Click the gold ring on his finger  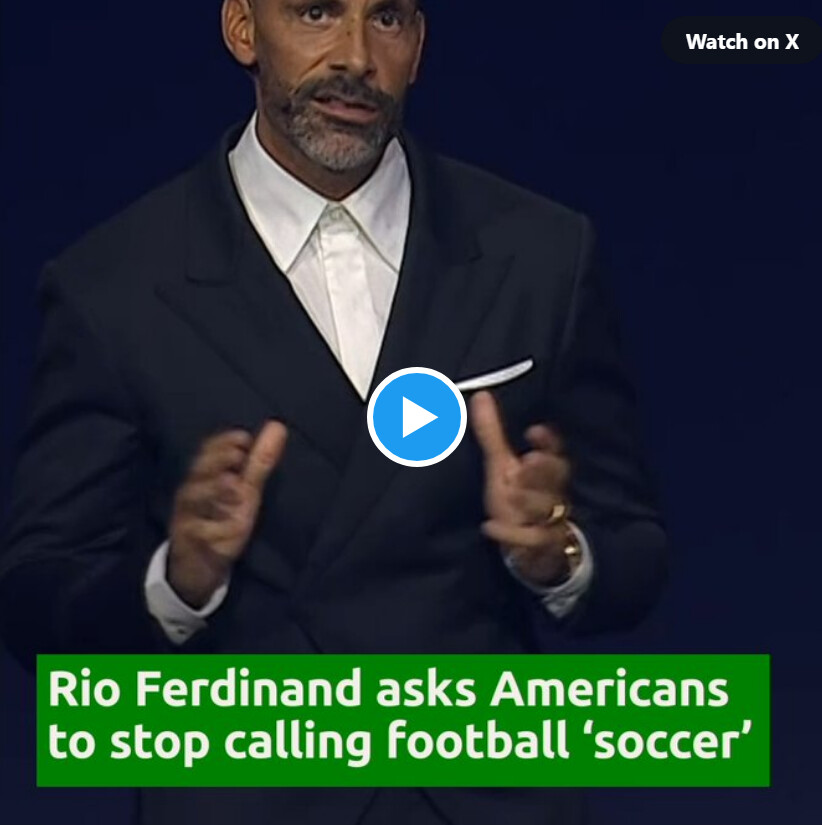tap(555, 513)
